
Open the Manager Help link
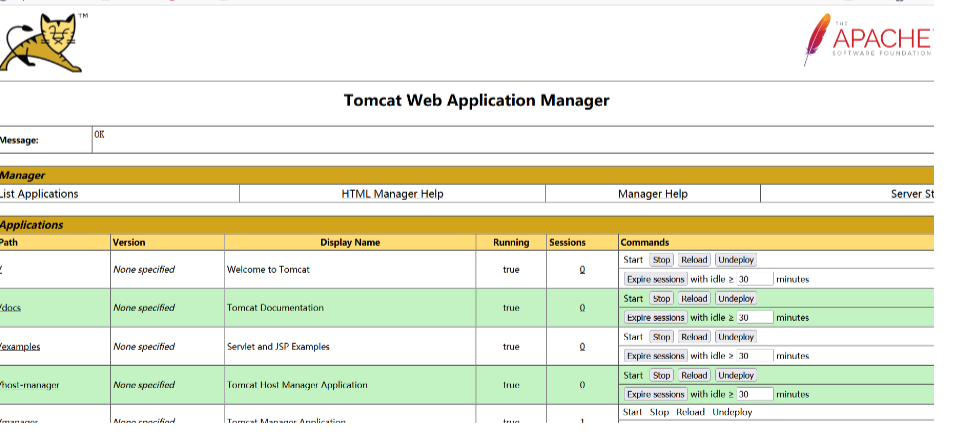[x=652, y=194]
